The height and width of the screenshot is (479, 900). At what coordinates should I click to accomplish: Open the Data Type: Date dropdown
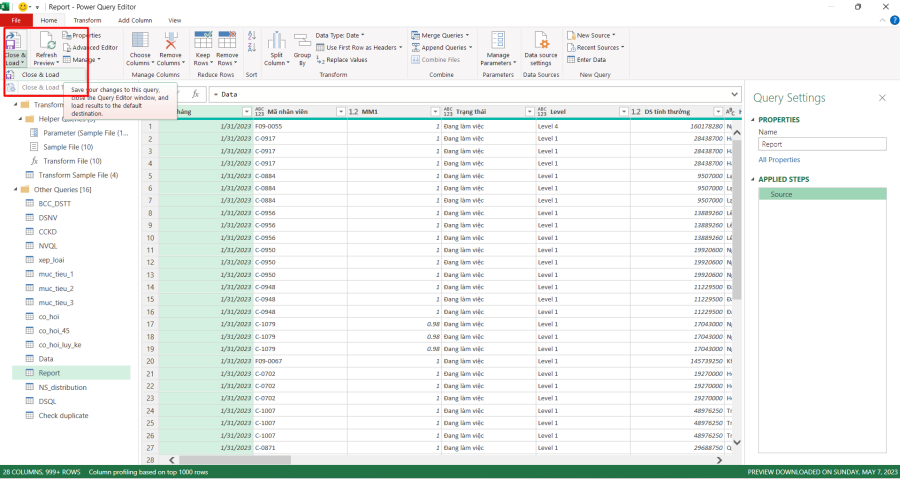coord(340,36)
